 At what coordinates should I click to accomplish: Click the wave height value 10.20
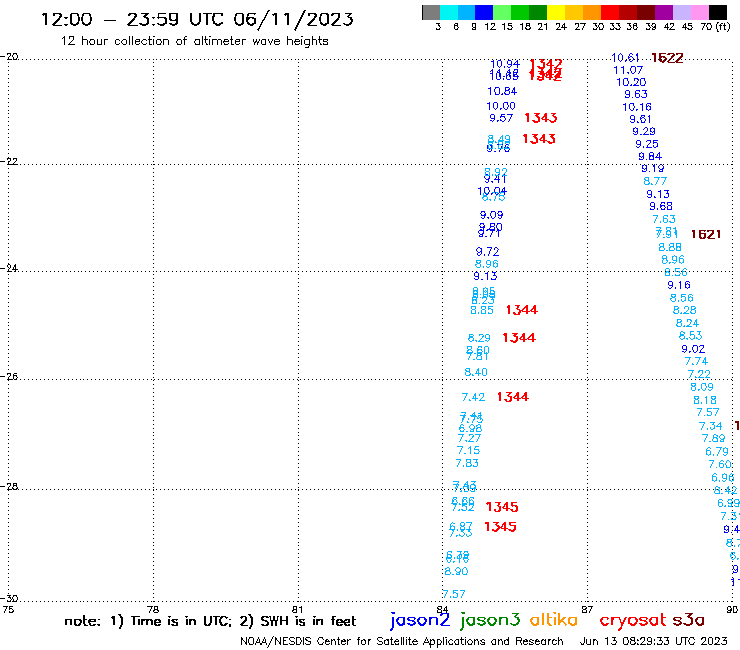(x=631, y=82)
